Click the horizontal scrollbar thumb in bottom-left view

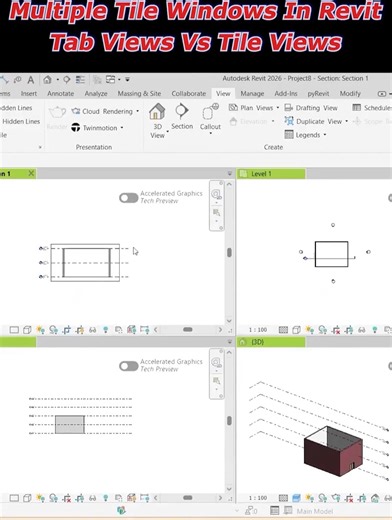tap(188, 498)
